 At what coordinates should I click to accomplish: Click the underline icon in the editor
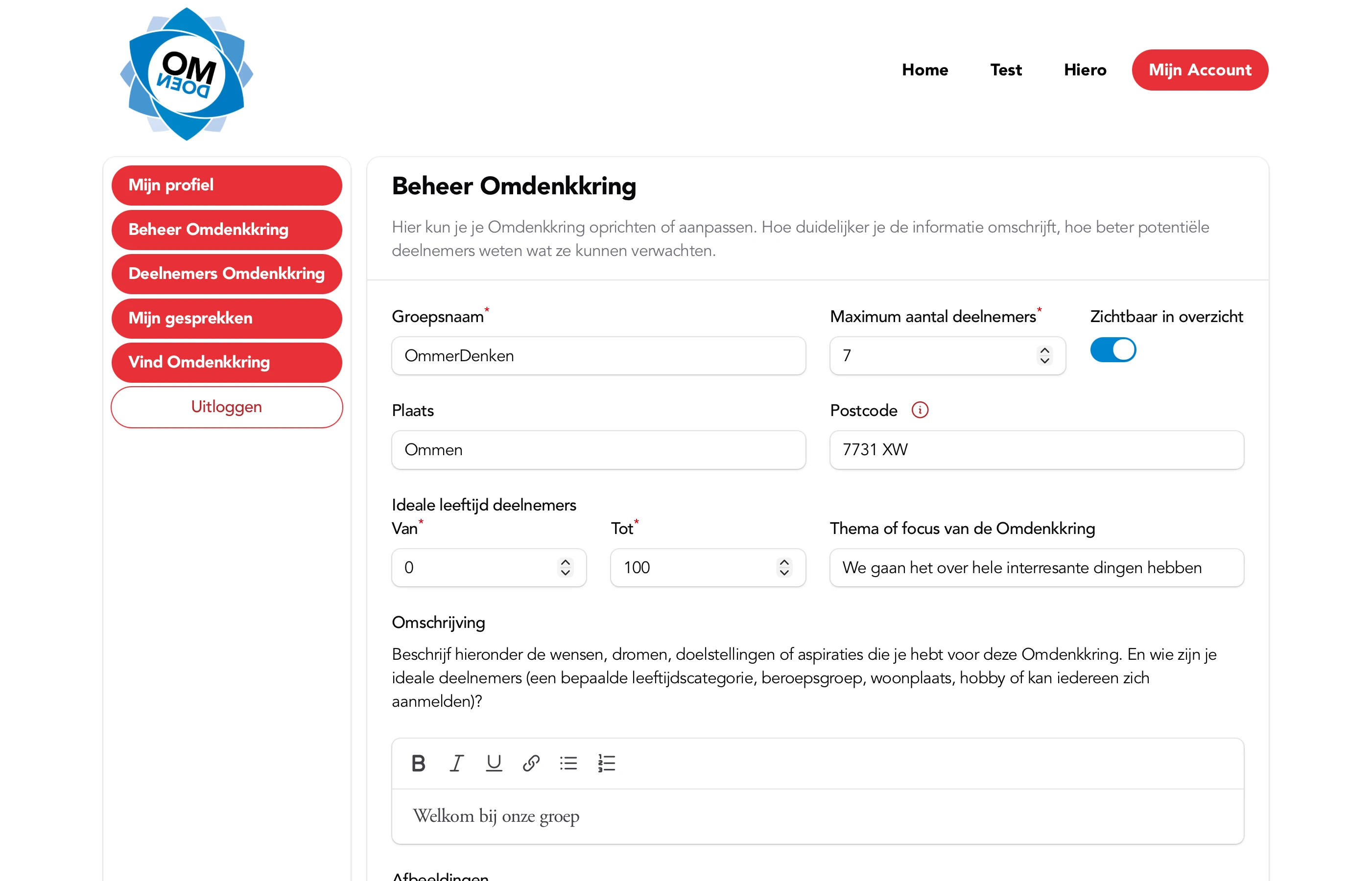coord(493,763)
